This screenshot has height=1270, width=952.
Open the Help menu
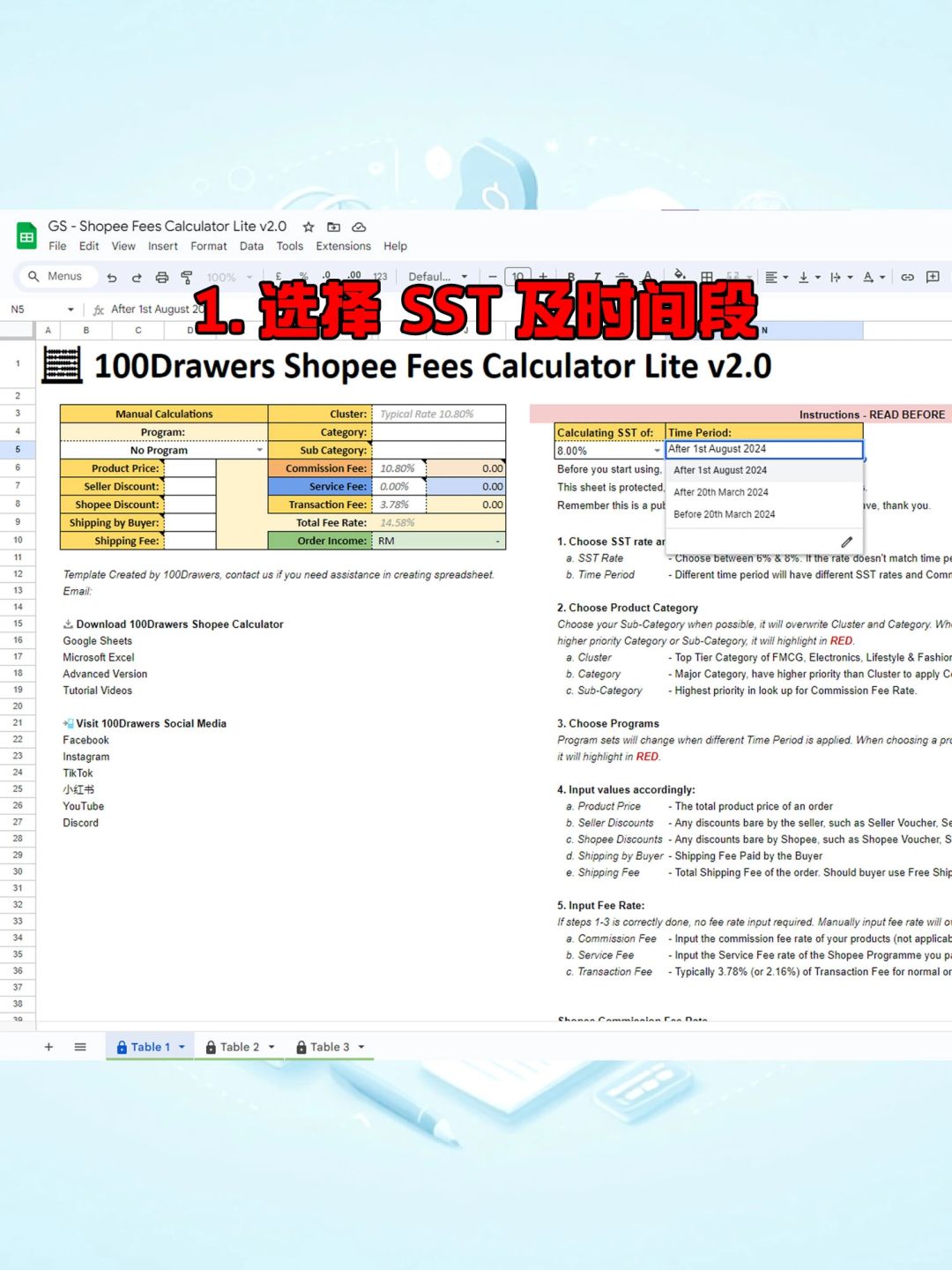(395, 246)
